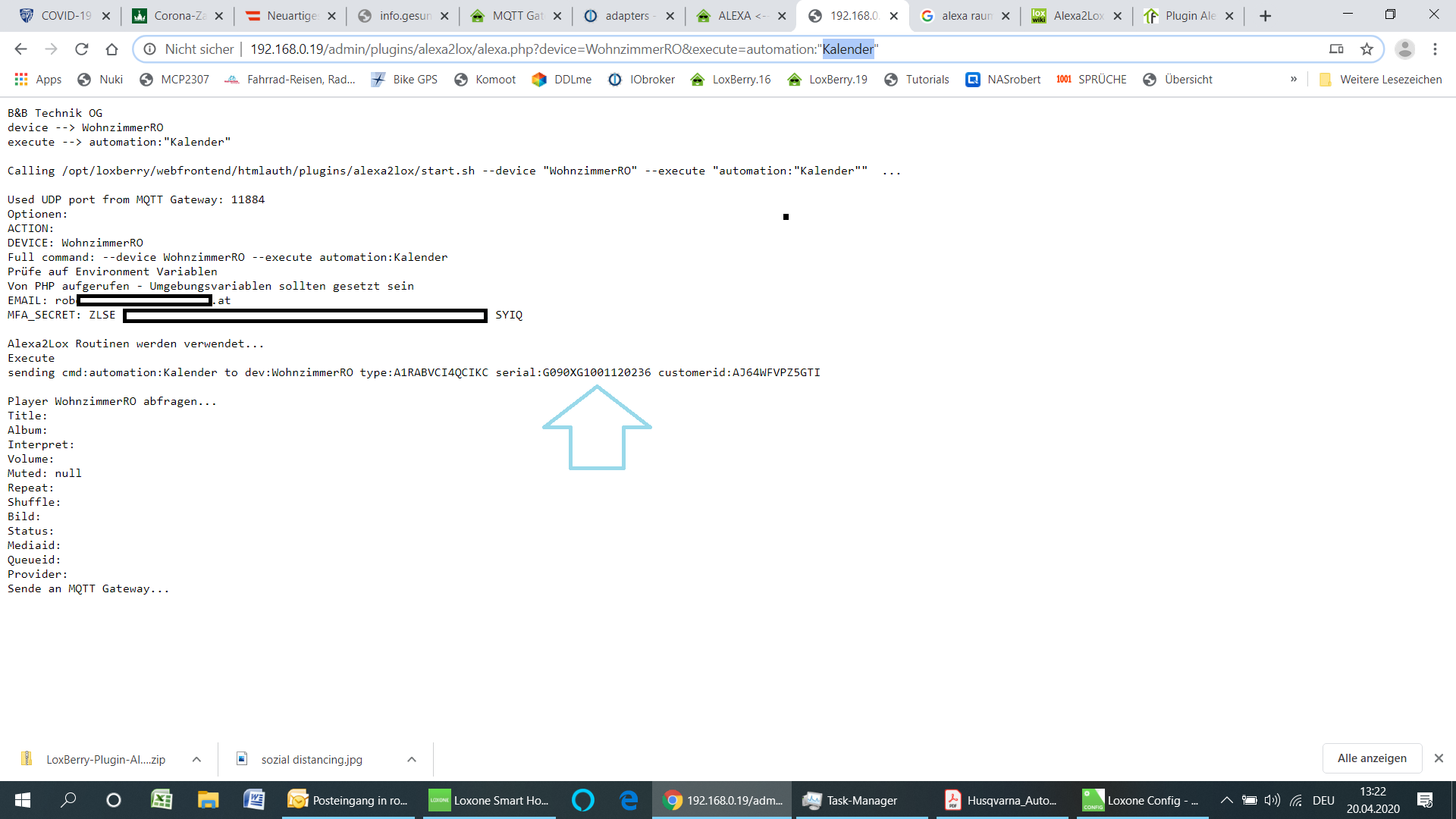Show the hidden bookmarks overflow chevron
The width and height of the screenshot is (1456, 819).
[x=1294, y=80]
